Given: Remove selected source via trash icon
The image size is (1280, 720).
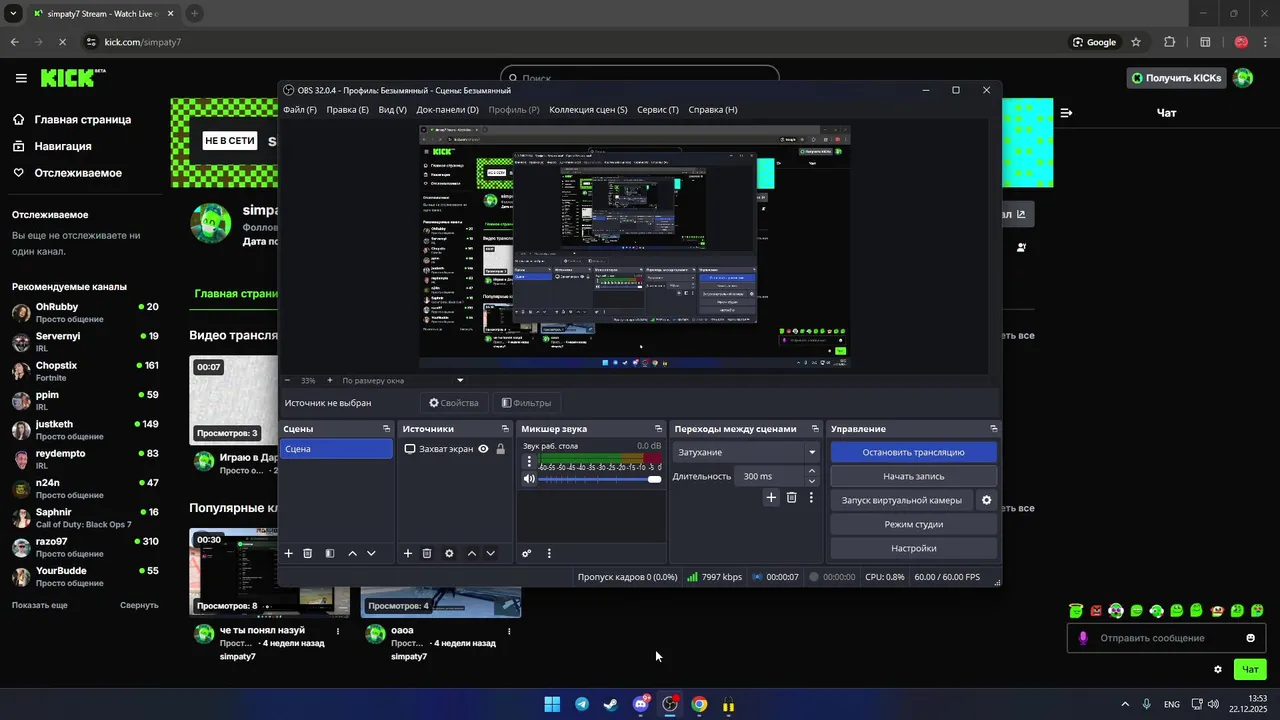Looking at the screenshot, I should click(x=427, y=553).
